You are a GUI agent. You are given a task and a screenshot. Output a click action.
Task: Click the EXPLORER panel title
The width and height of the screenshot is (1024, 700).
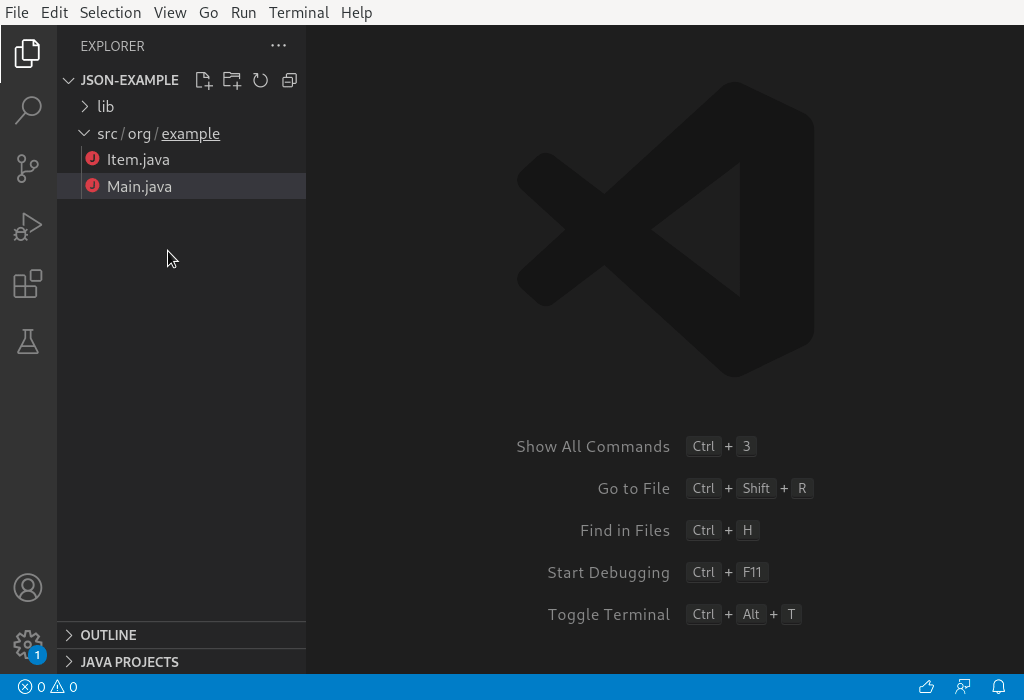[112, 46]
